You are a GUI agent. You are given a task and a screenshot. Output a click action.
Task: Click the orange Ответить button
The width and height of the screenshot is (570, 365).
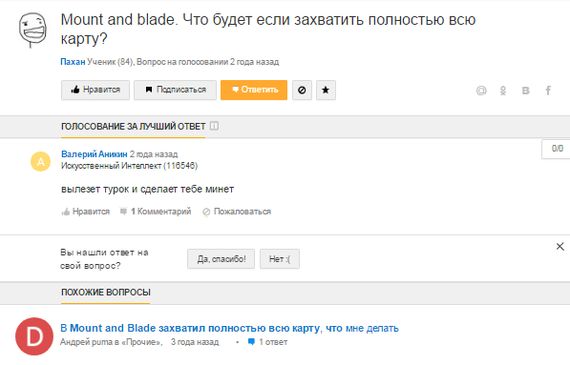pos(254,90)
